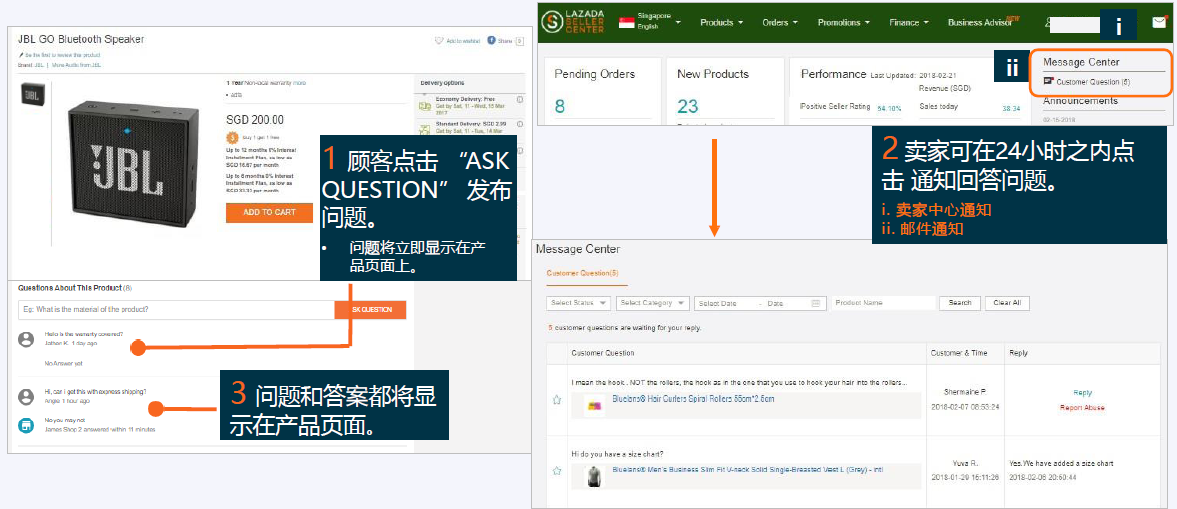Click Be the first to review link

coord(62,56)
